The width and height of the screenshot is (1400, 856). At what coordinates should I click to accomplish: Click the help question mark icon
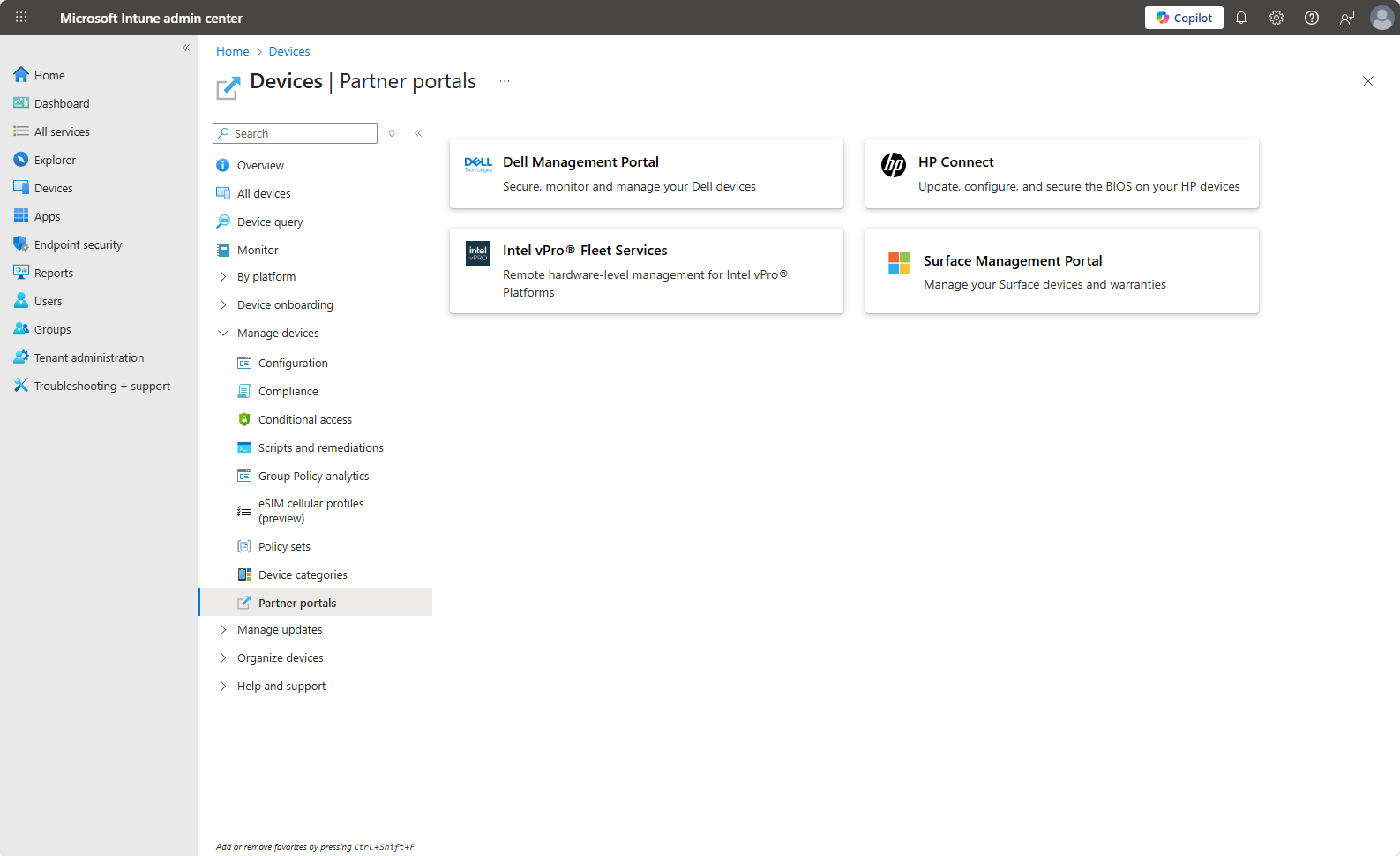[x=1312, y=18]
